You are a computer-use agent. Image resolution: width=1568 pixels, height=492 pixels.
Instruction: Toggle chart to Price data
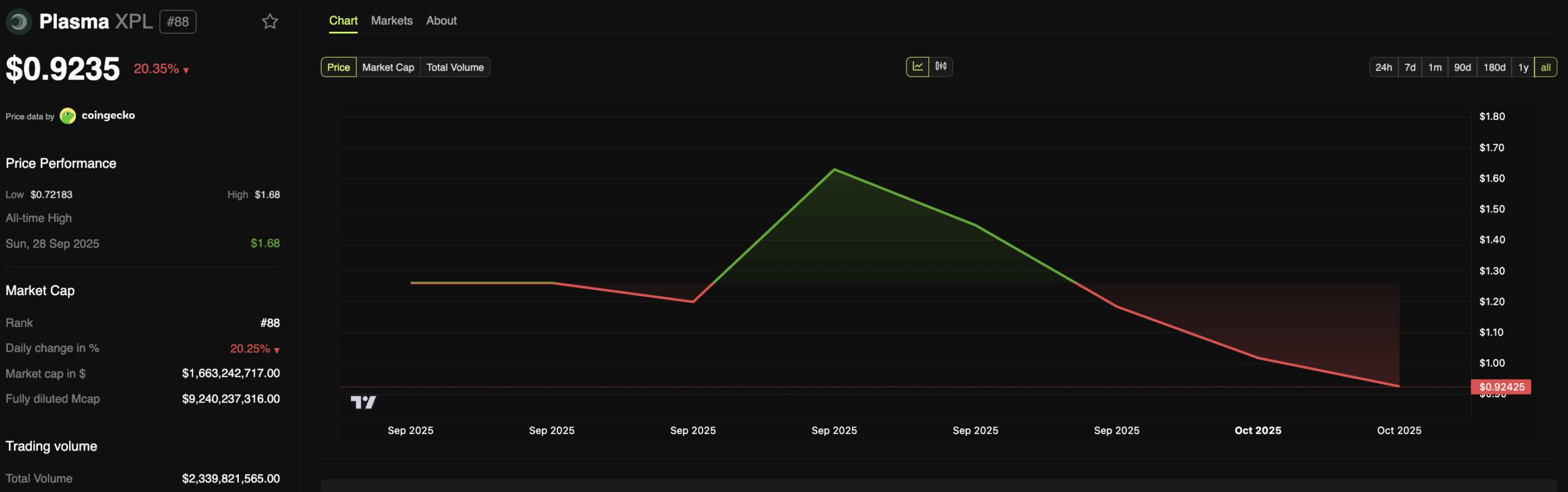point(338,67)
